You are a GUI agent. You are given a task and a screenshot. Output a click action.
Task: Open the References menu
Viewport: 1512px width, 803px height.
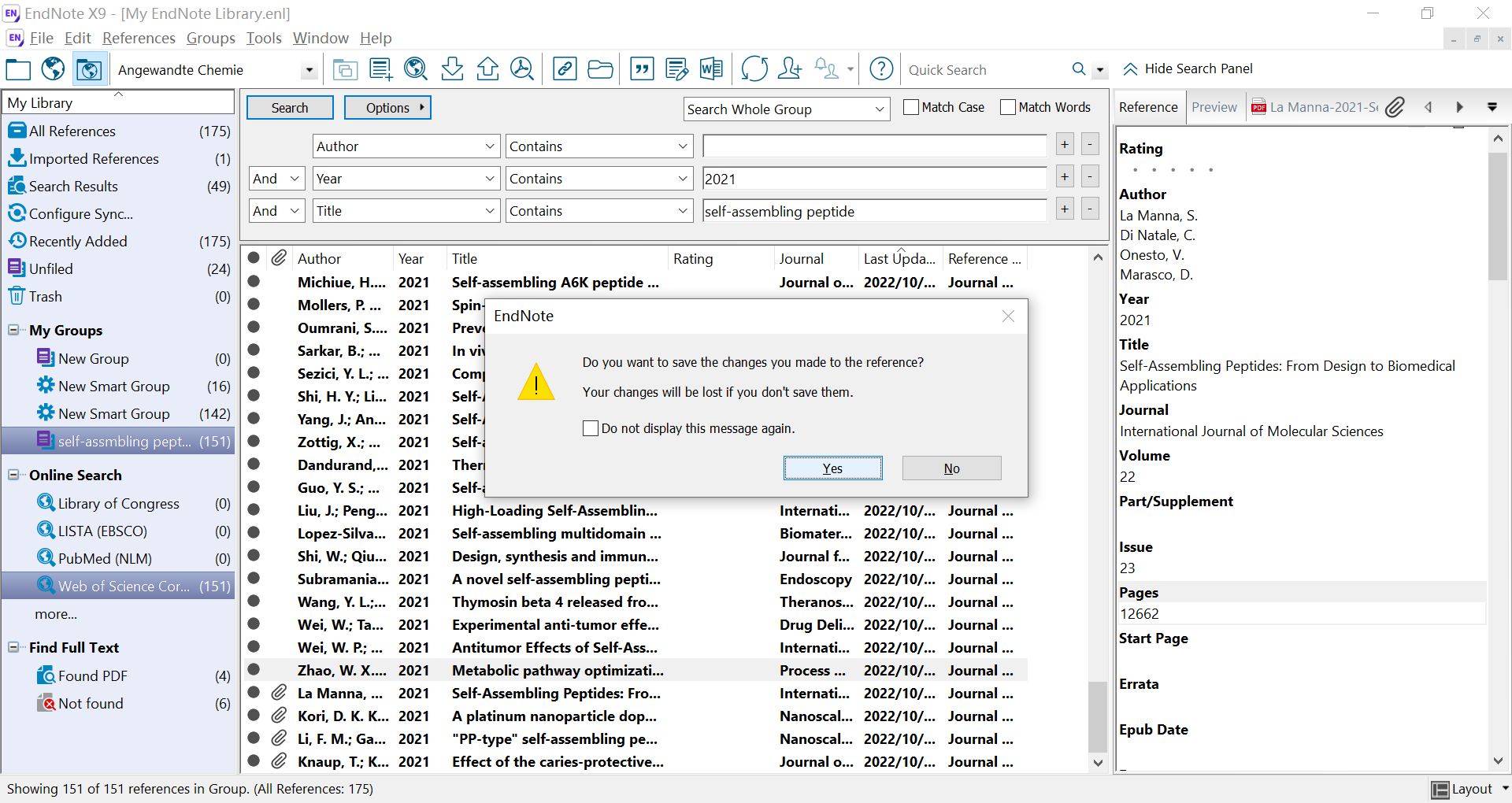[x=139, y=38]
